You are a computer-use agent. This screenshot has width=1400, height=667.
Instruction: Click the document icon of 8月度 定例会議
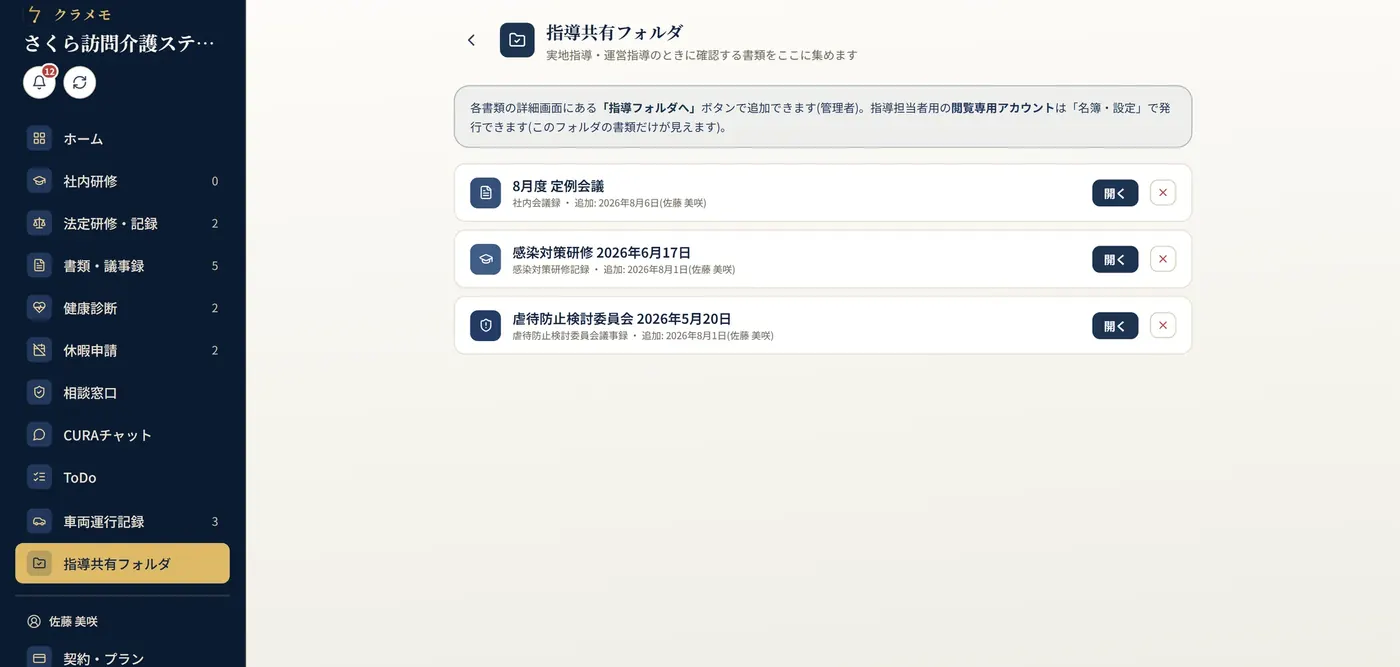[x=486, y=193]
